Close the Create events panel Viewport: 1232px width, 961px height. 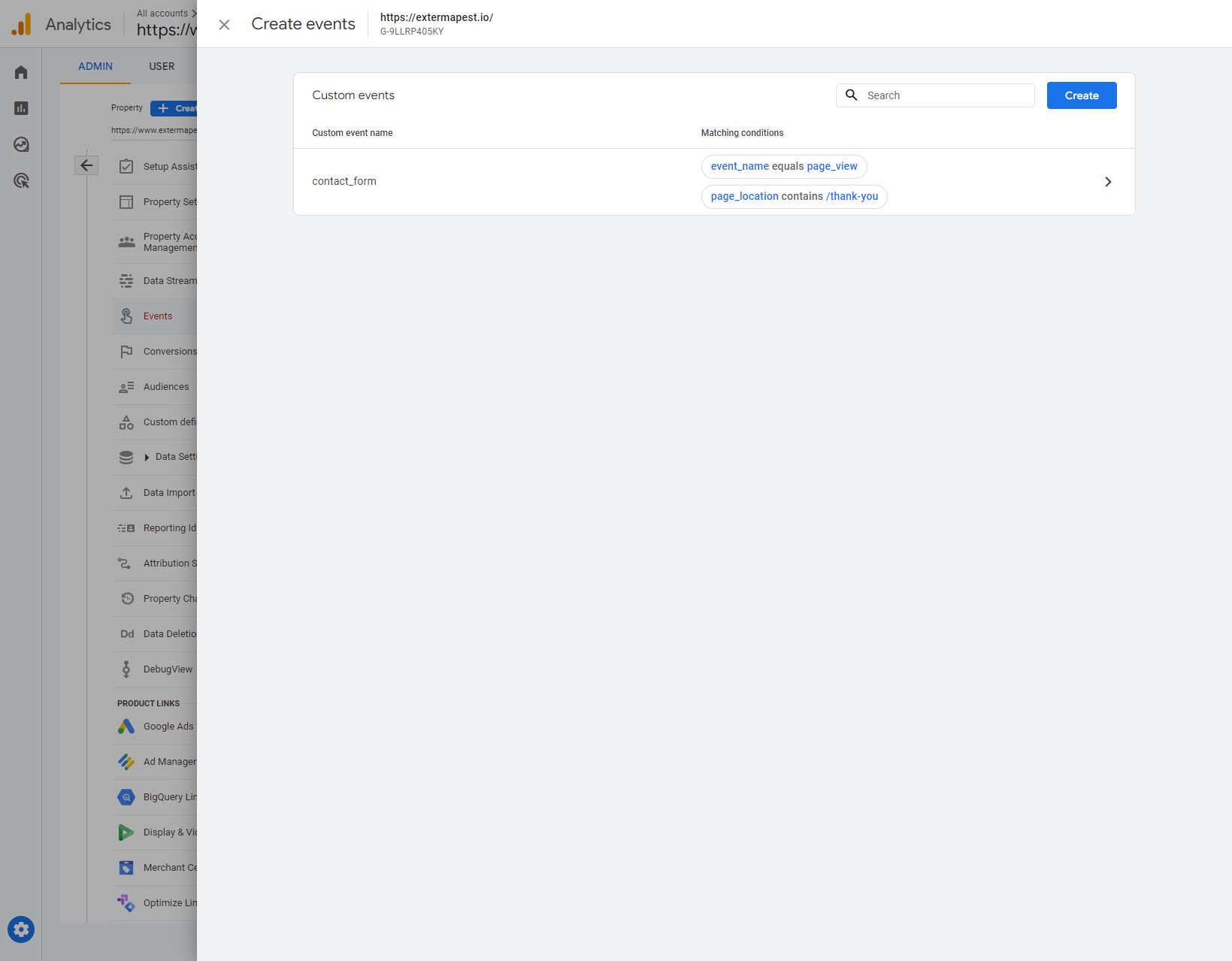(224, 25)
